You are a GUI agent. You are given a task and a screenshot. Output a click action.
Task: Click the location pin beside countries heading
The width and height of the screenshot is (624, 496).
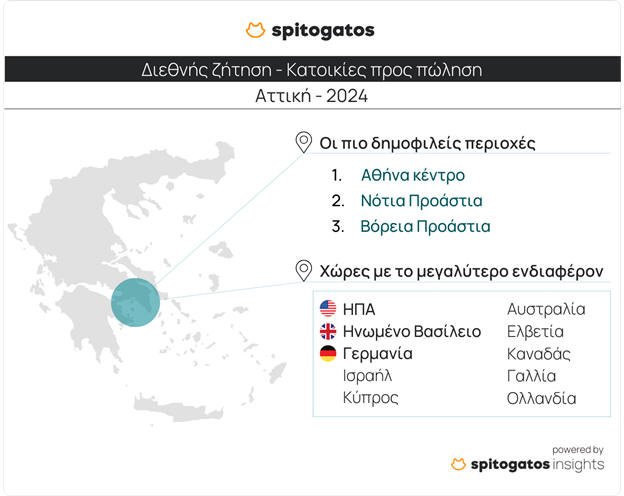(x=304, y=270)
